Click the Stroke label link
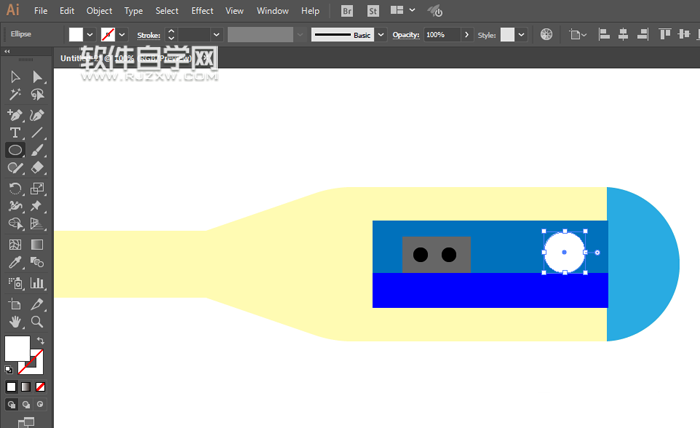 click(149, 35)
